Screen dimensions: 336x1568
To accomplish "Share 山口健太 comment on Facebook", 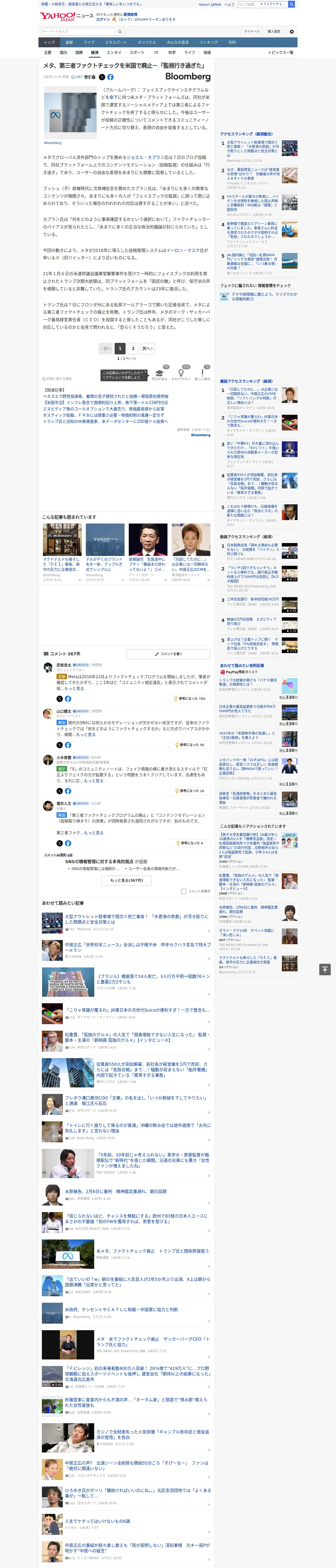I will pos(68,745).
